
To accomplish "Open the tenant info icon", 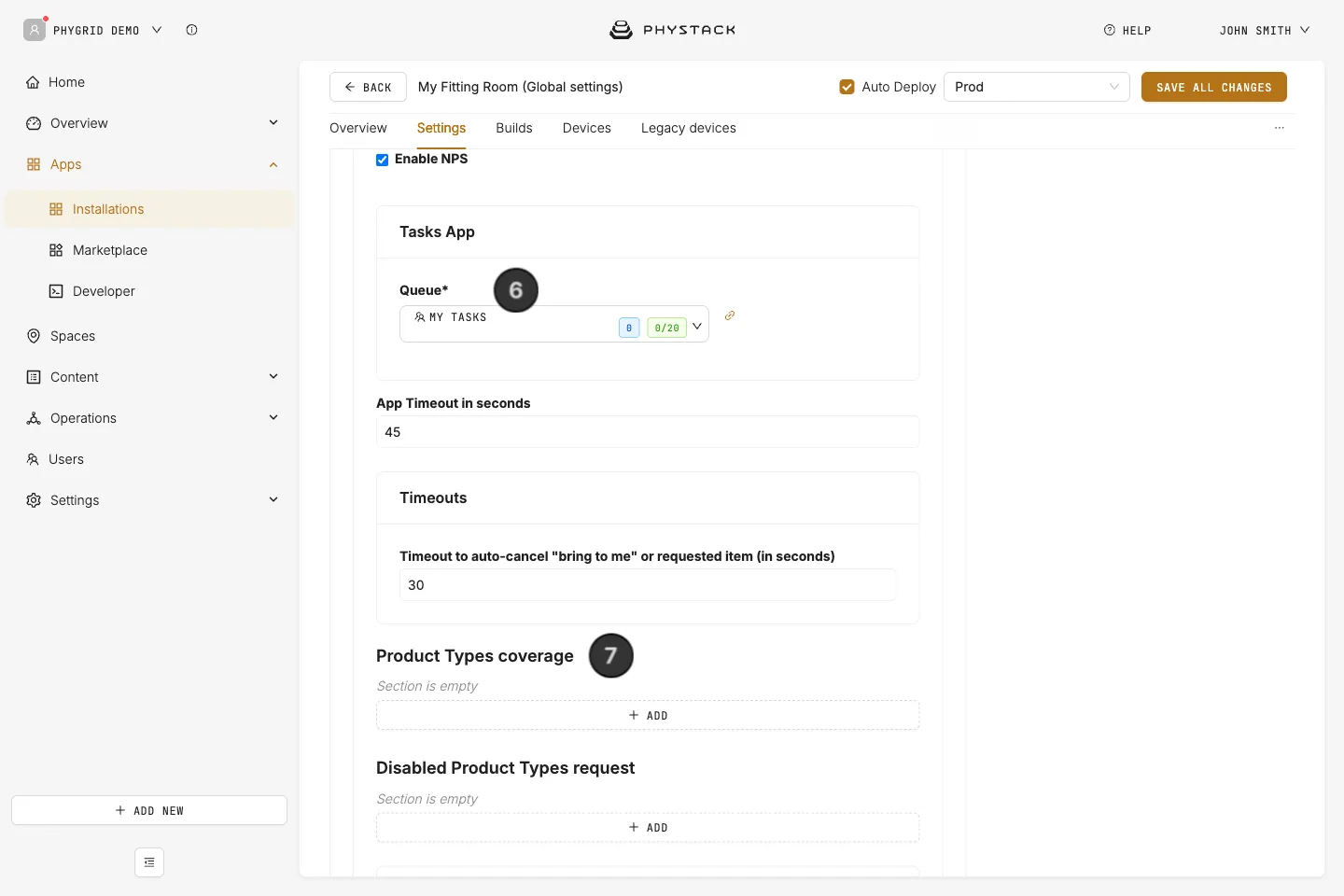I will [191, 30].
